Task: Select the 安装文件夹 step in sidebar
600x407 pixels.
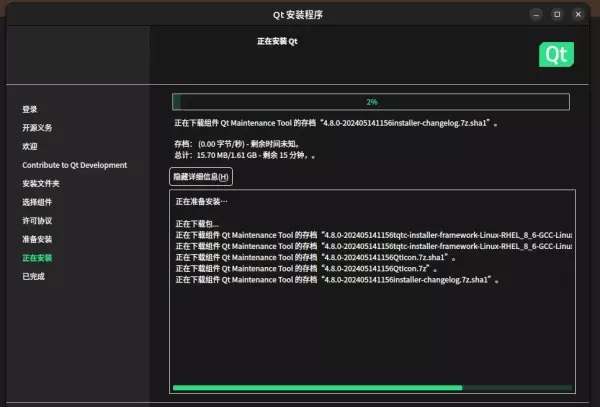Action: coord(41,184)
